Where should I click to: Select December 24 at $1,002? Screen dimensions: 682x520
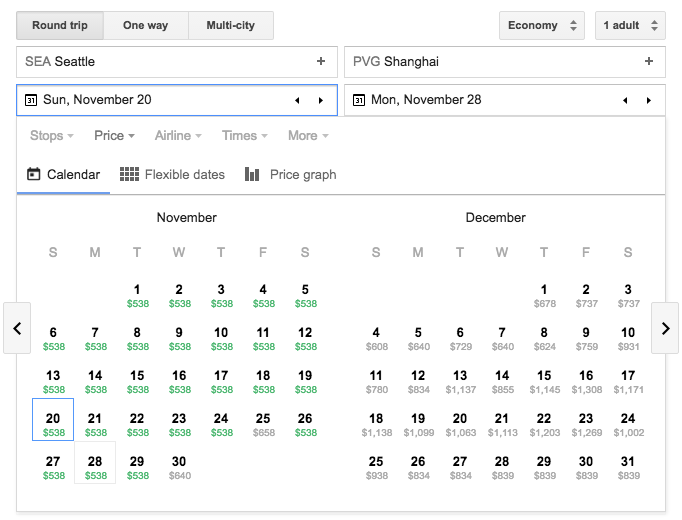click(628, 425)
